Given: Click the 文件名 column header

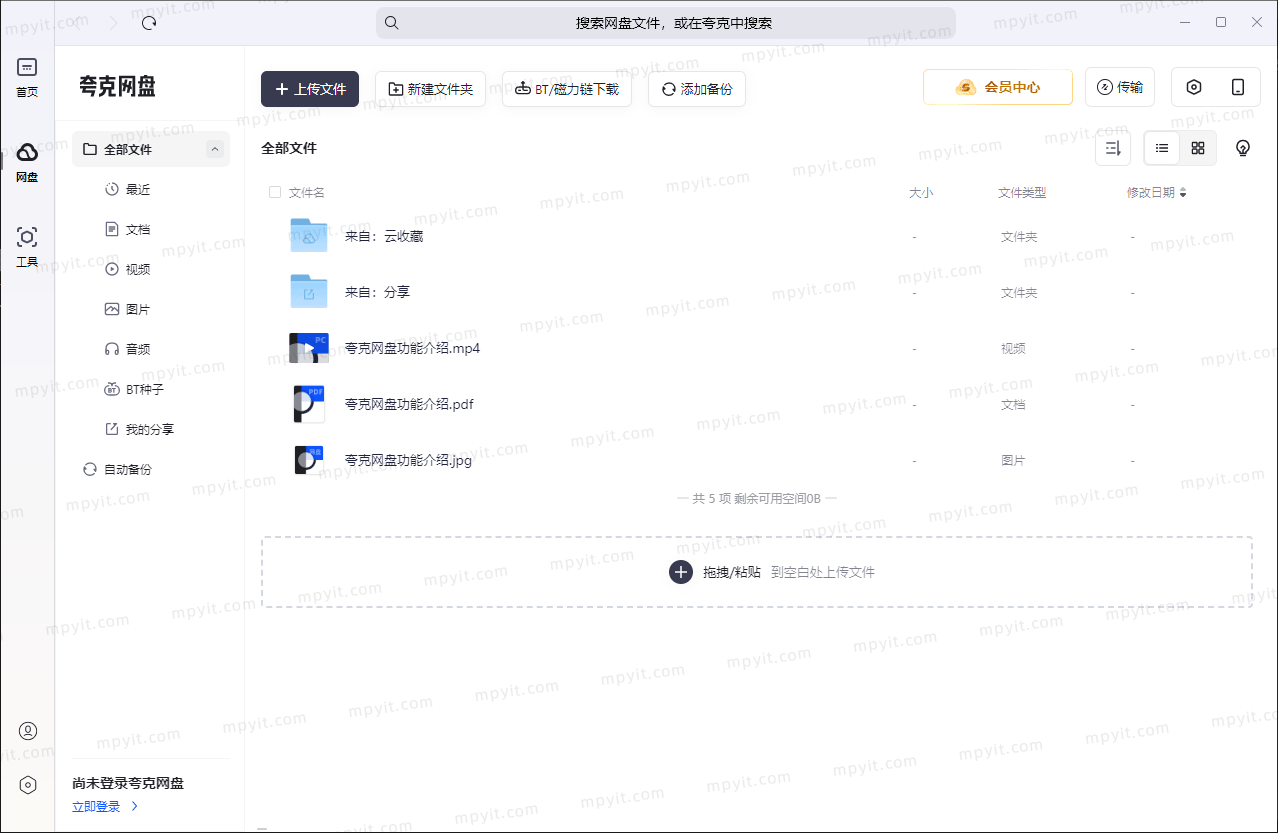Looking at the screenshot, I should click(x=307, y=193).
